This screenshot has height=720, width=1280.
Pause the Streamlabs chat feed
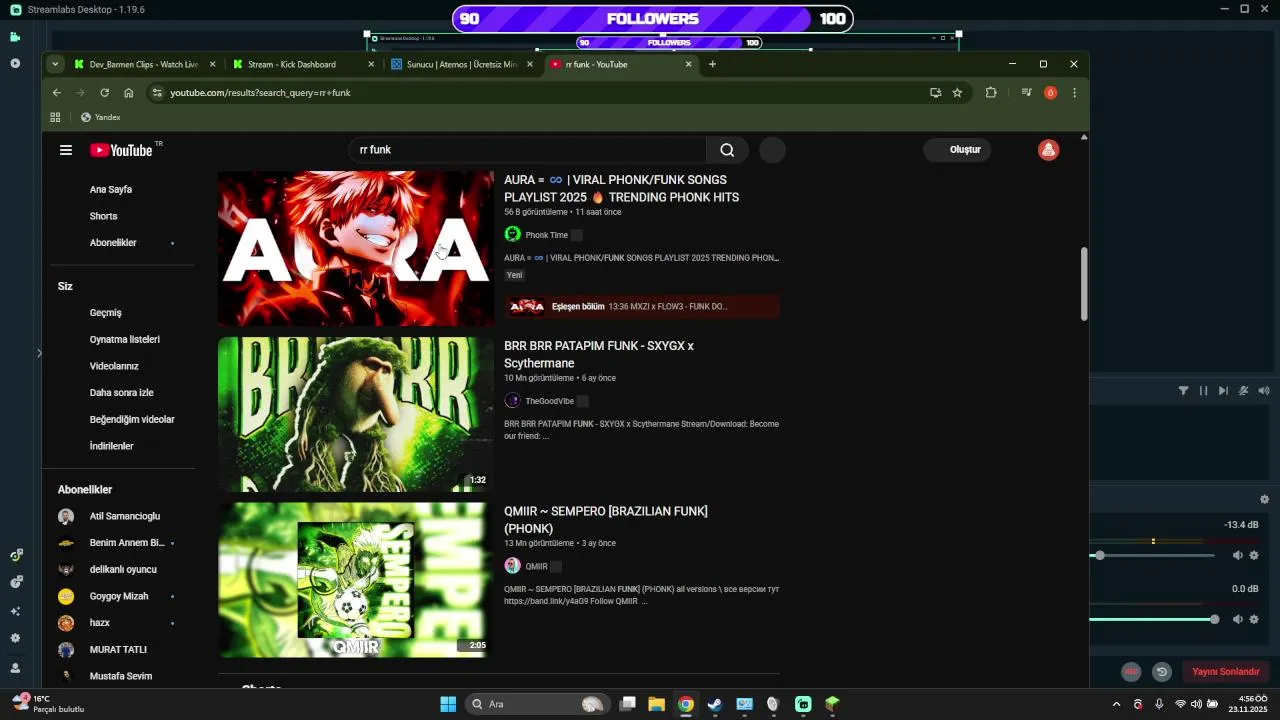(x=1203, y=391)
